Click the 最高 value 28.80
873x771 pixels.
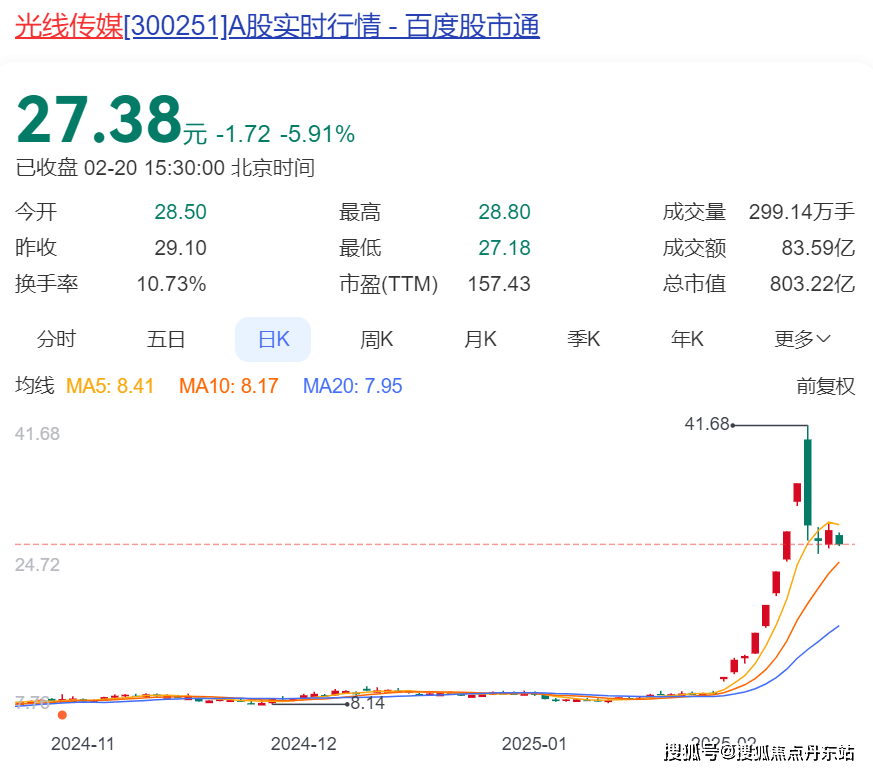click(x=504, y=212)
